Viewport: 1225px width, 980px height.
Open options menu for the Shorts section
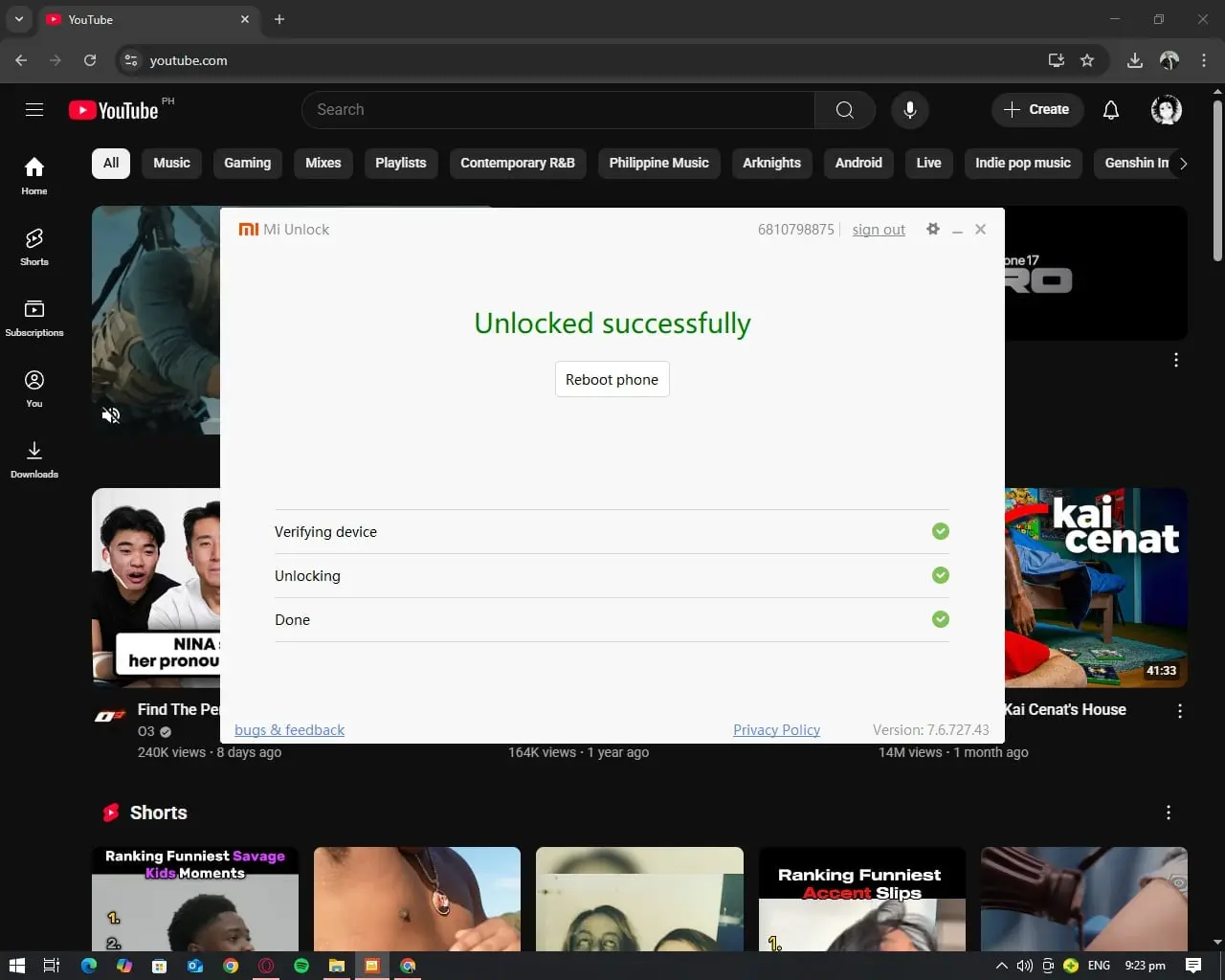coord(1169,813)
